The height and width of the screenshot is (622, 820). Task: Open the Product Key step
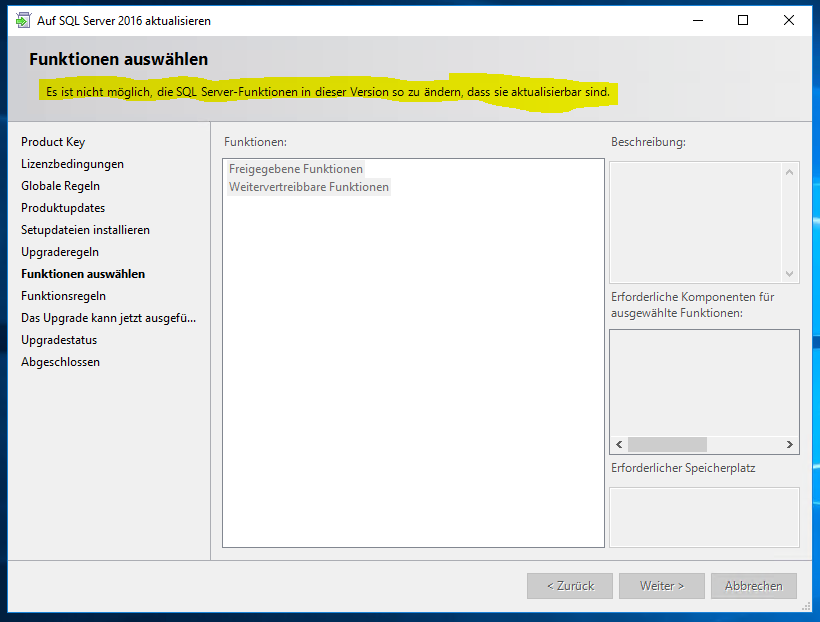click(x=53, y=142)
